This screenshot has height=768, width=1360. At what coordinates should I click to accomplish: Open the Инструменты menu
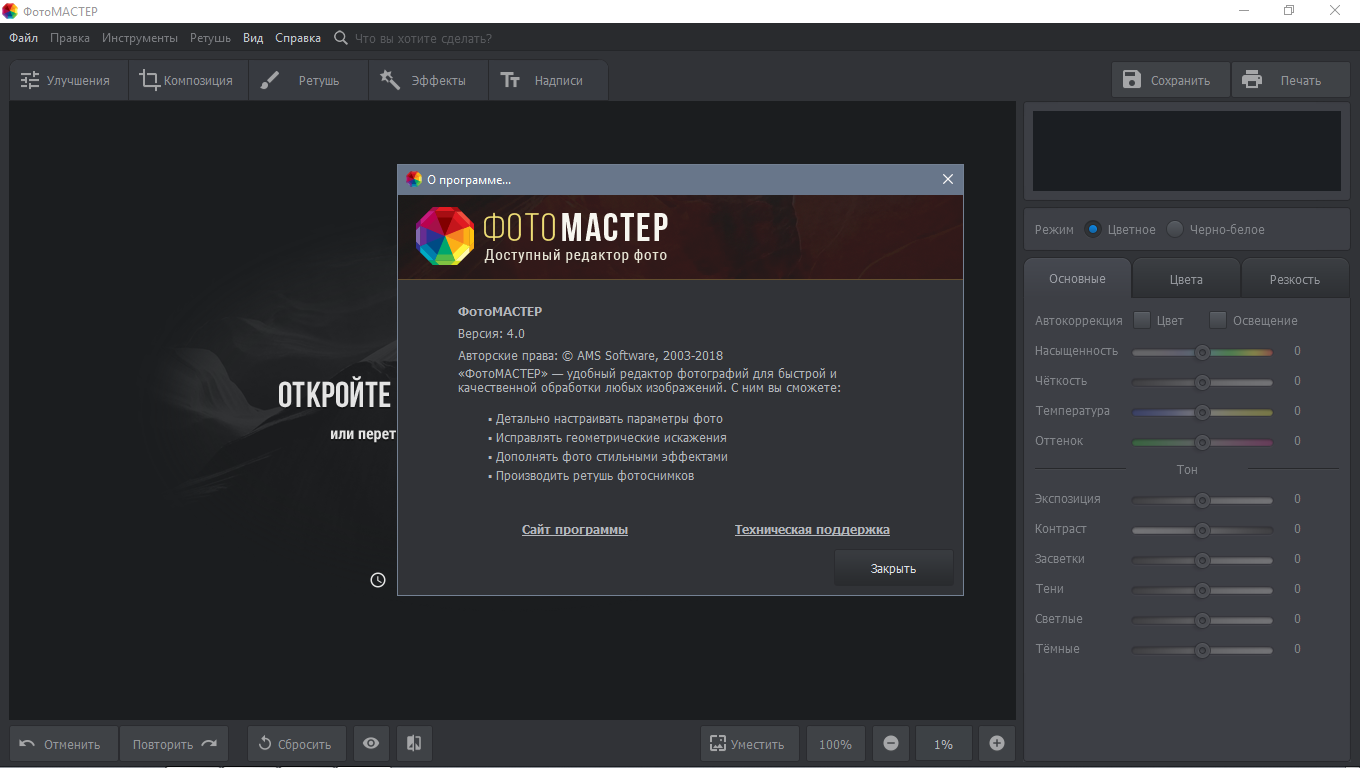[140, 38]
